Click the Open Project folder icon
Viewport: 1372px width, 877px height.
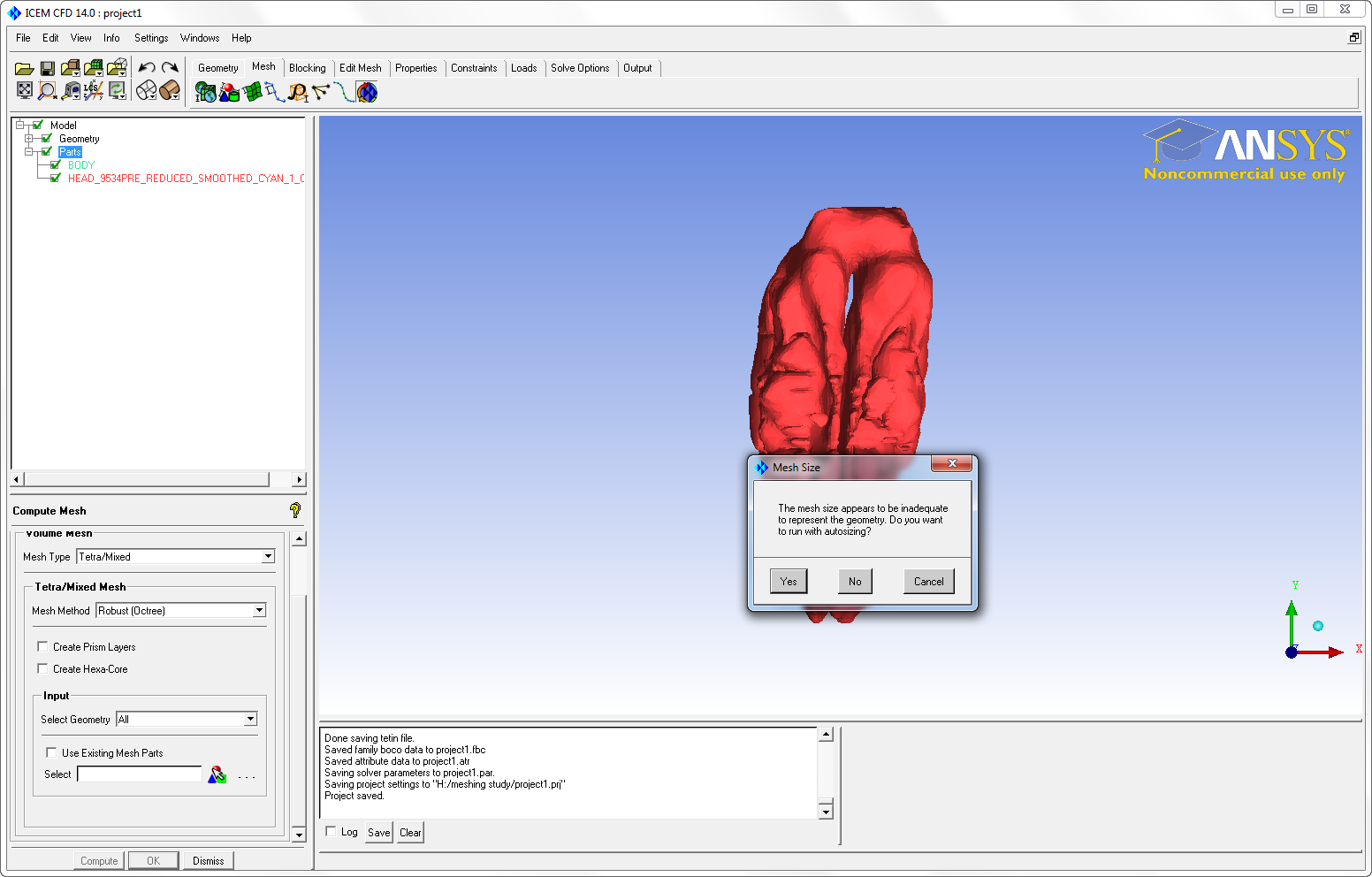coord(24,68)
